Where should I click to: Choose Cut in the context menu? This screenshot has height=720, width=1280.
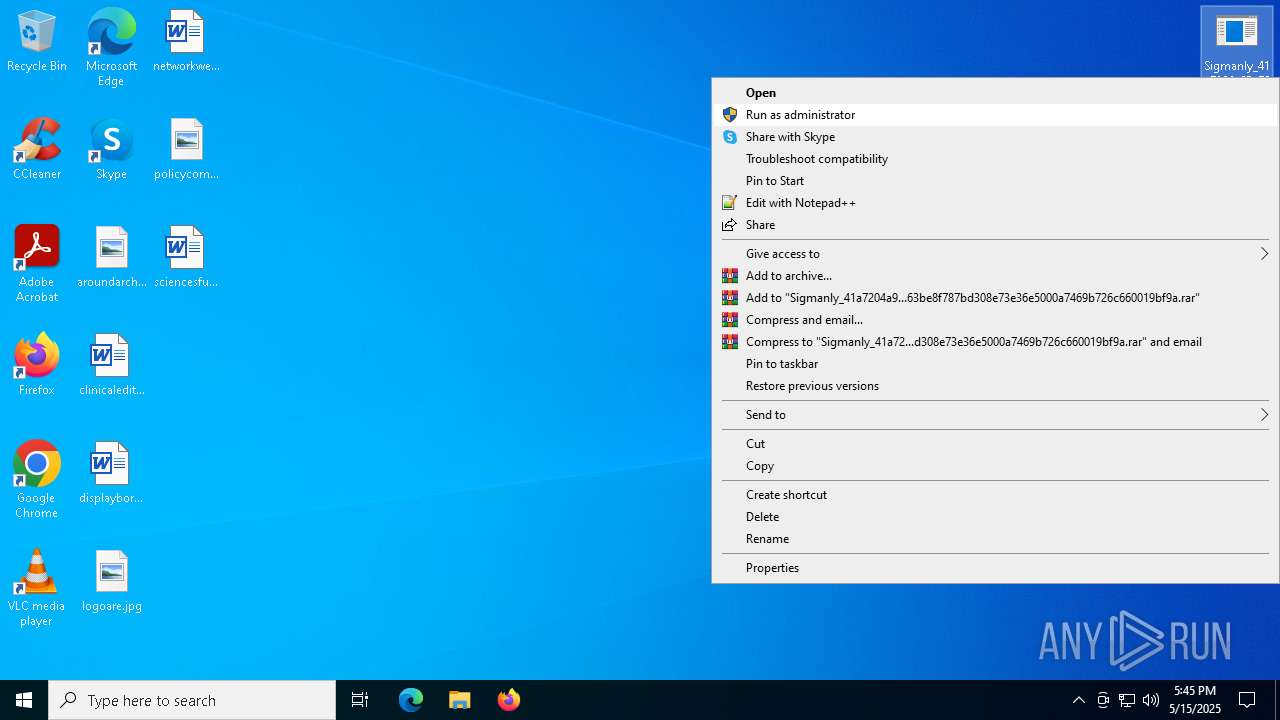[995, 444]
